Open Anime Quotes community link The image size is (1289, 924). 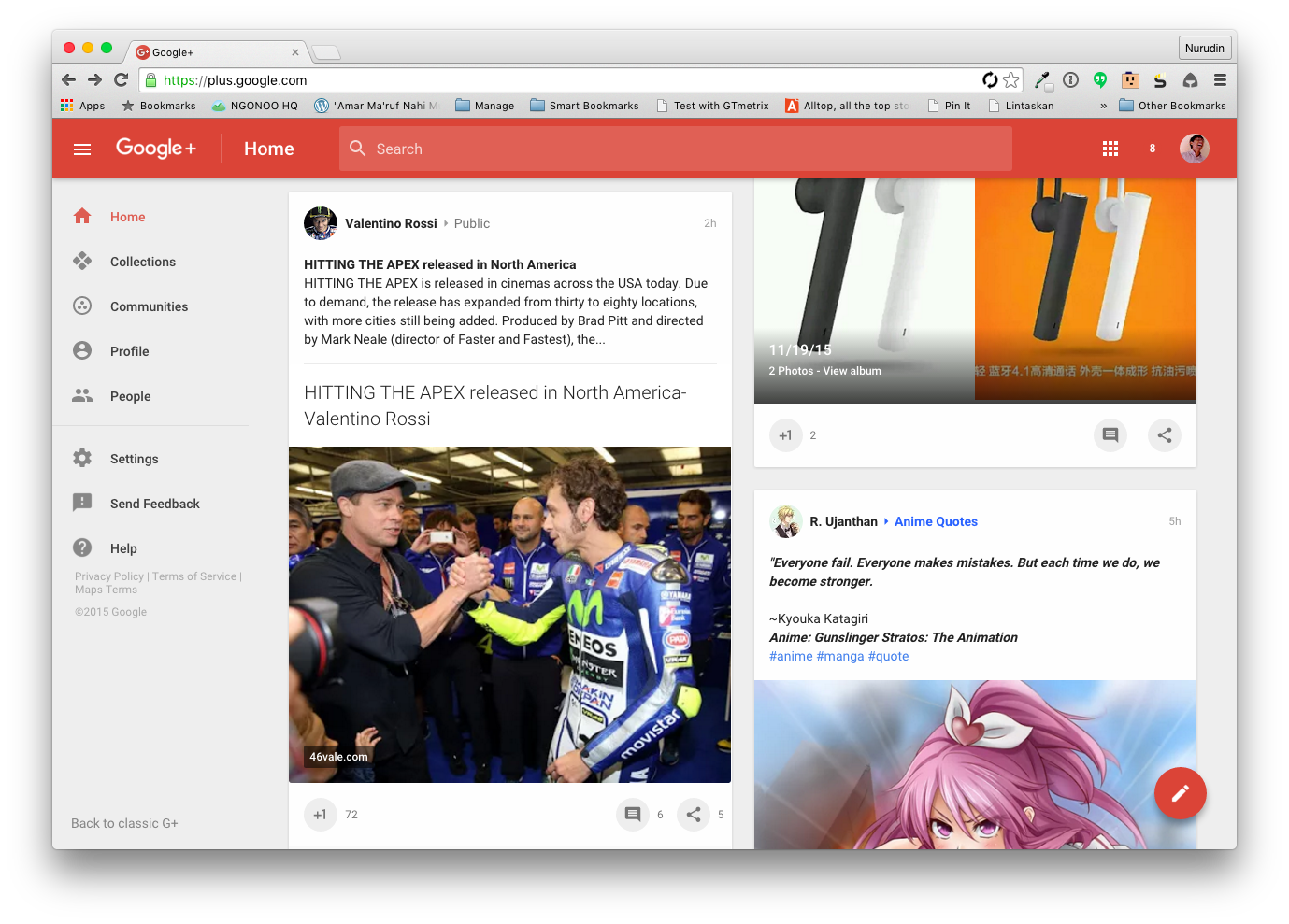pos(936,521)
